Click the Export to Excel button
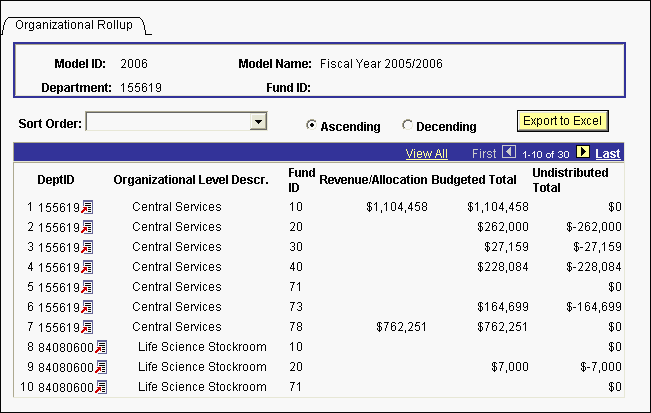 coord(562,121)
